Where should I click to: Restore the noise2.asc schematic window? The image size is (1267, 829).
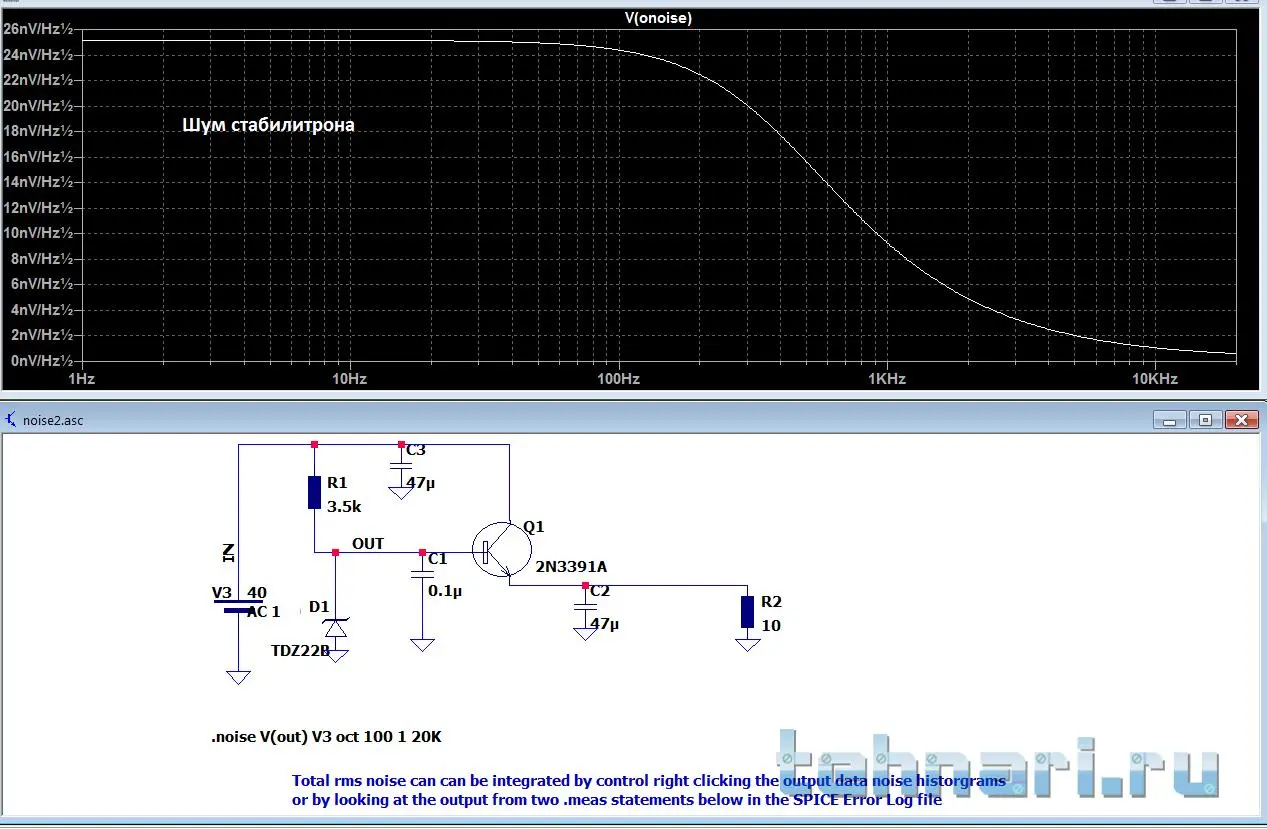pos(1205,420)
